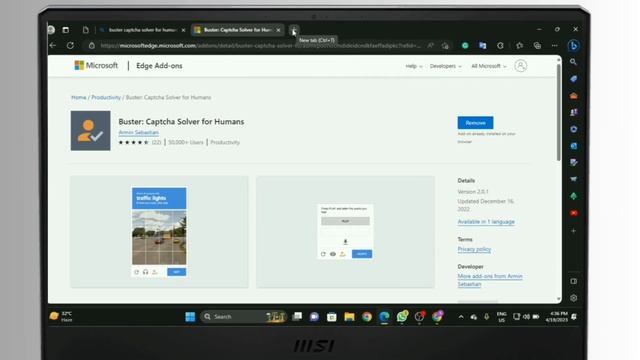Click the Microsoft logo in header

(96, 65)
